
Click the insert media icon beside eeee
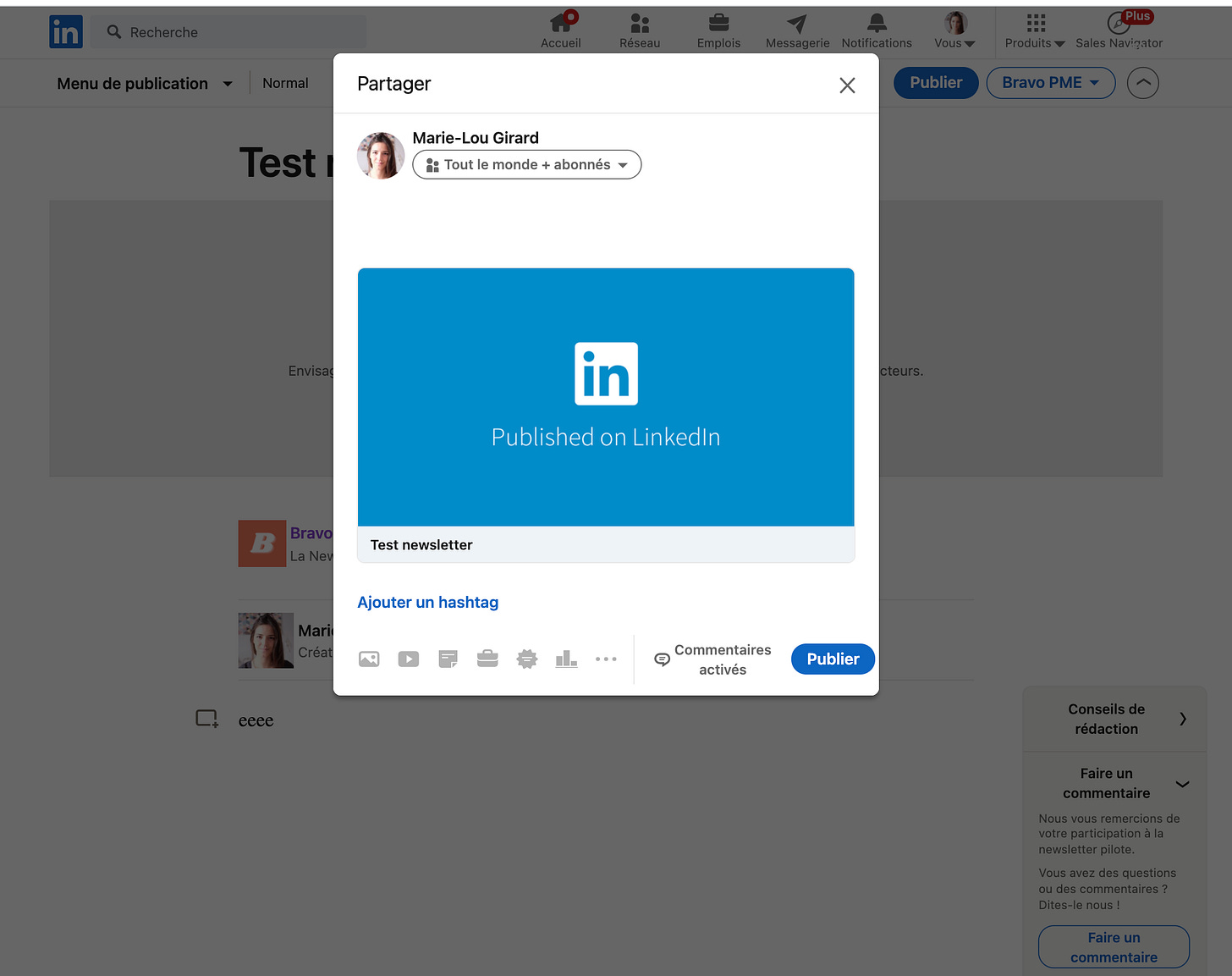click(x=207, y=719)
